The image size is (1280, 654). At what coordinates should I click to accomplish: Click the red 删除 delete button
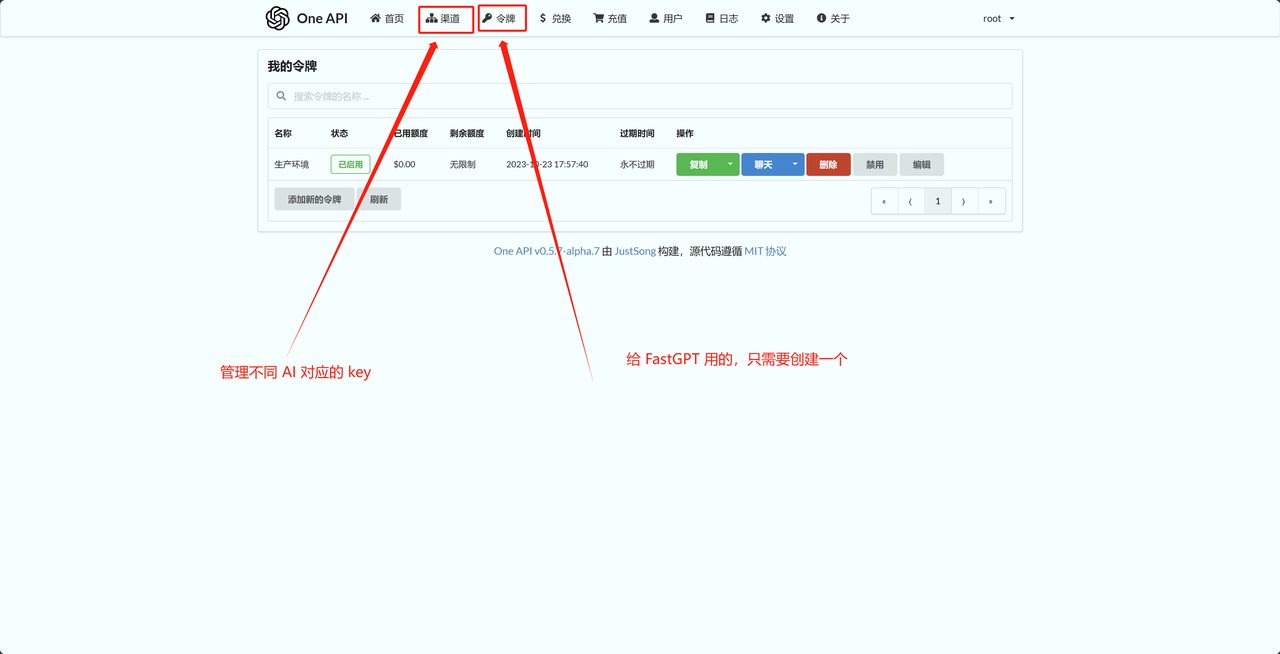pyautogui.click(x=828, y=164)
